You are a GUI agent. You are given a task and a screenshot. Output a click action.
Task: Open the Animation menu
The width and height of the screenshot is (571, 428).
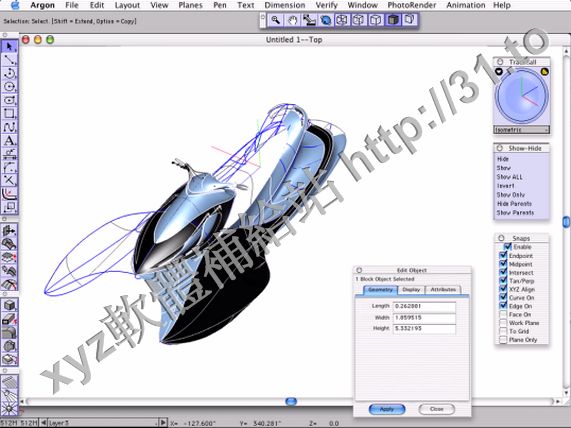click(x=466, y=5)
